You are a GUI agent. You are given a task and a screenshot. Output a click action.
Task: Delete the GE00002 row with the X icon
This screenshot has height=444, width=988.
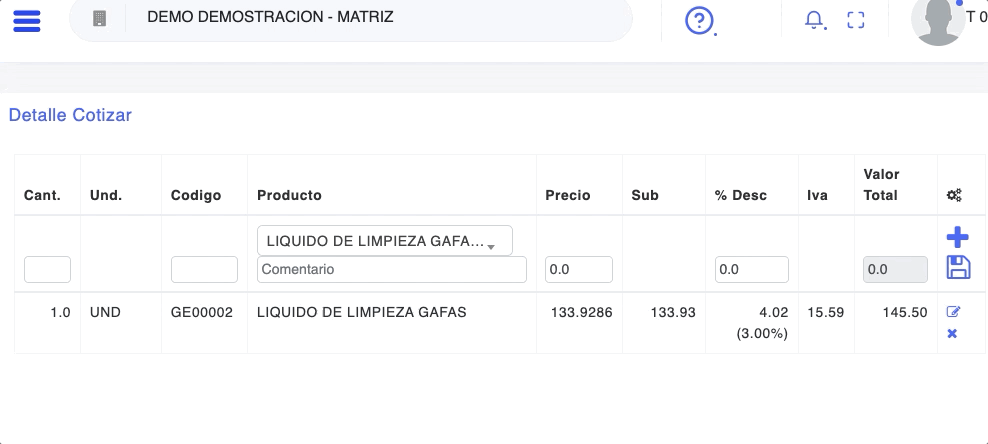pos(952,333)
